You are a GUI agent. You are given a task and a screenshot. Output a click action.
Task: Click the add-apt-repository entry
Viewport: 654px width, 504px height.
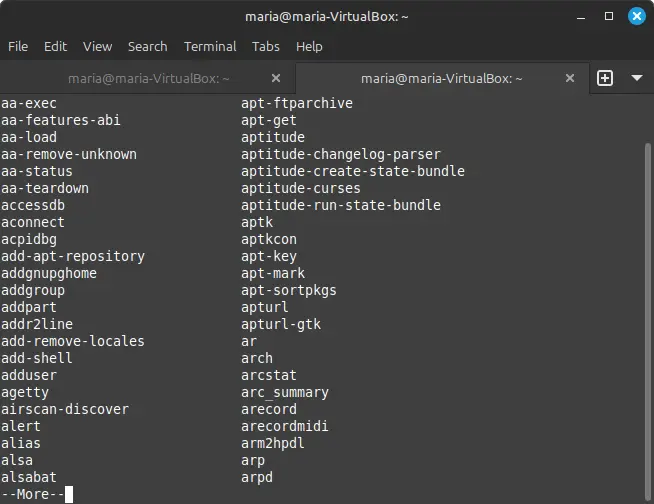pos(73,257)
